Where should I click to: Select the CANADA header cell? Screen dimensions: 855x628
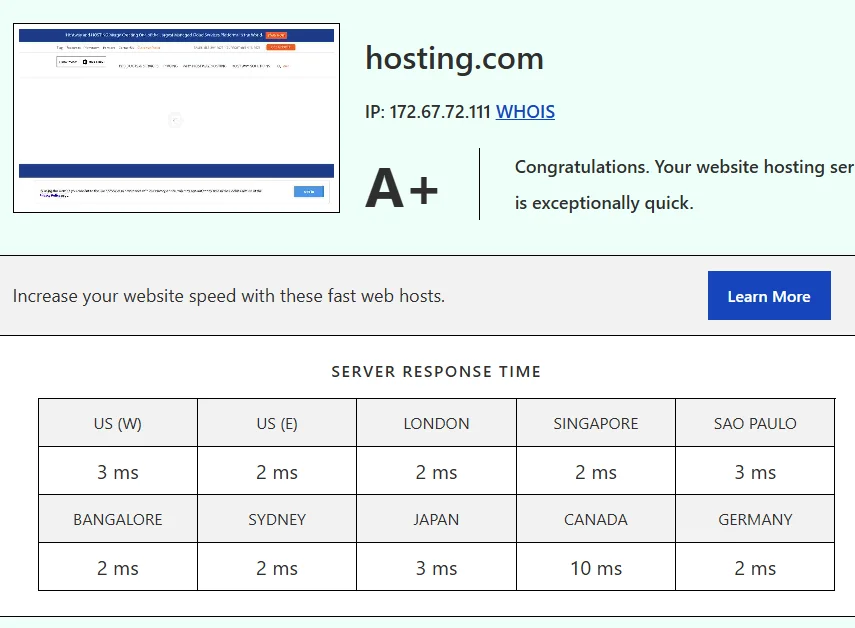click(x=595, y=519)
